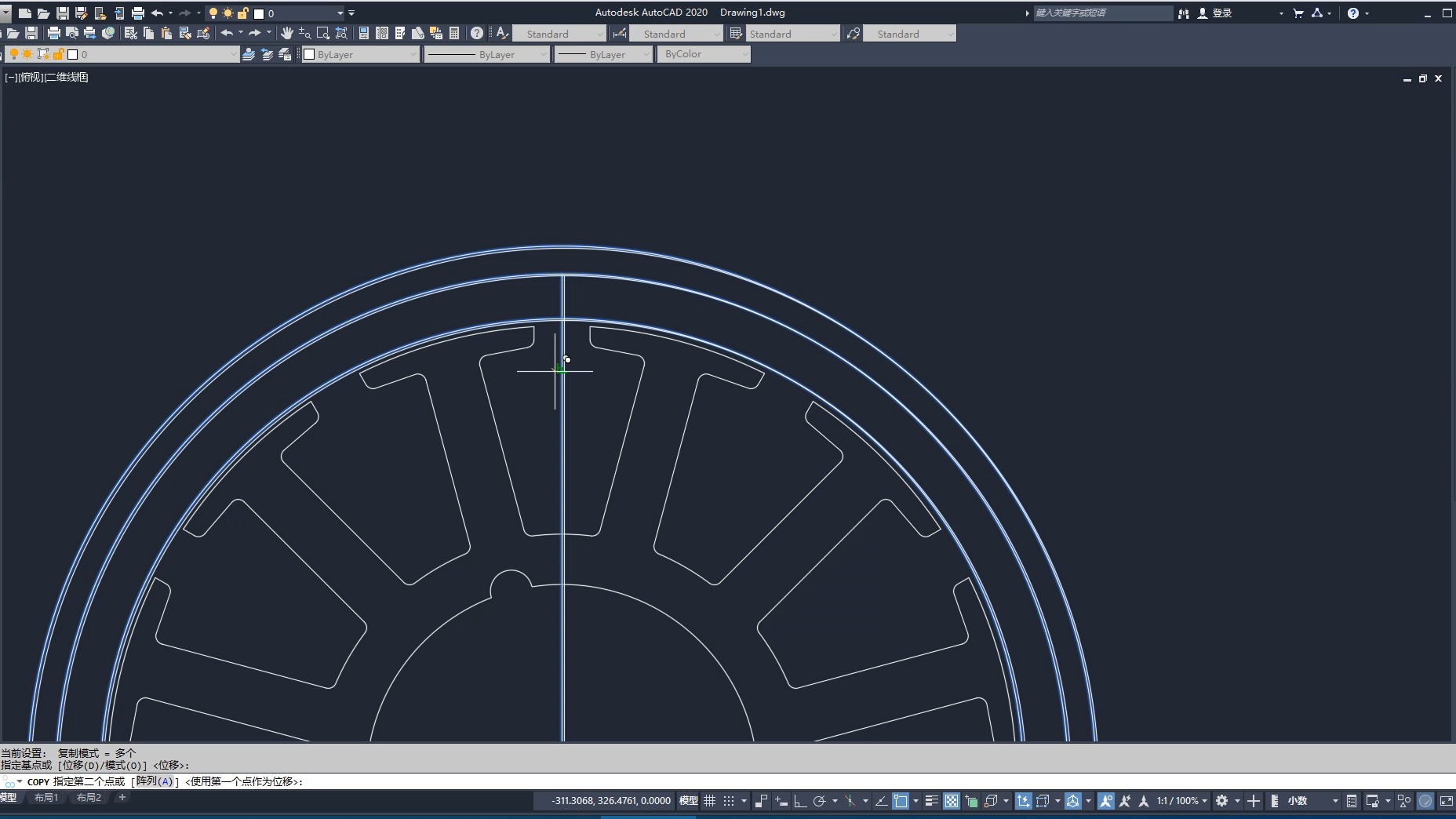Open the Layer States Manager icon

pyautogui.click(x=285, y=54)
